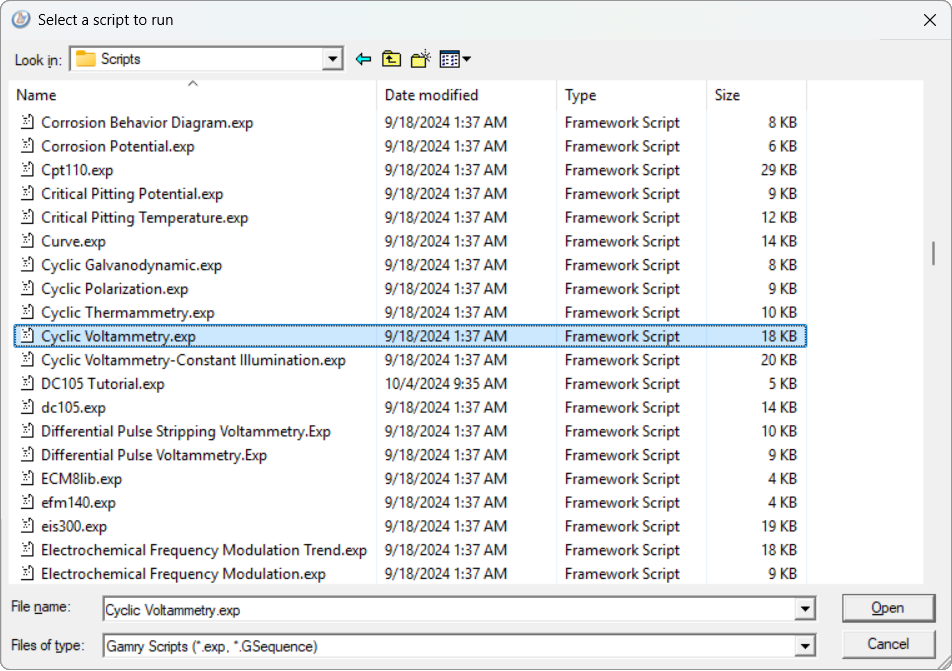Select file name Electrochemical Frequency Modulation Trend.exp
Screen dimensions: 952x671
click(204, 550)
